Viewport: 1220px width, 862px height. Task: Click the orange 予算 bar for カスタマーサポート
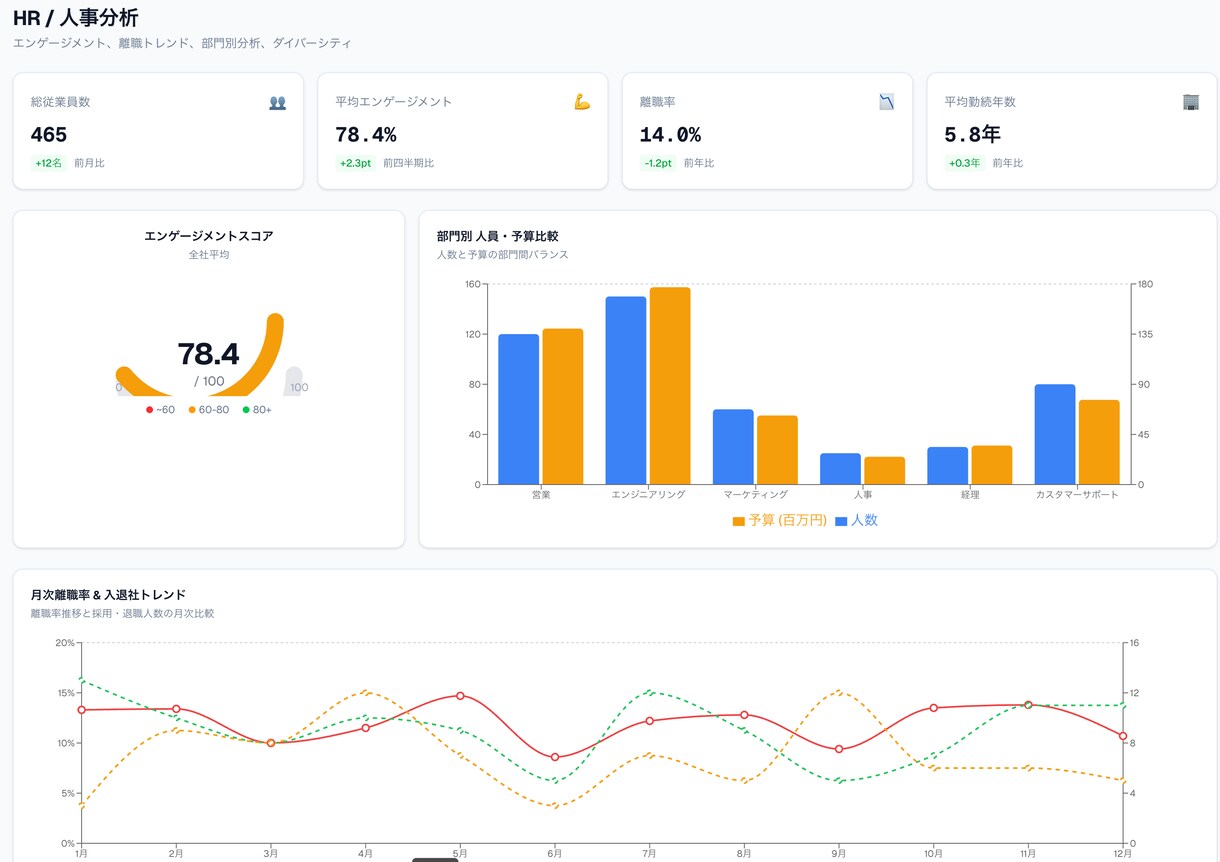point(1099,442)
